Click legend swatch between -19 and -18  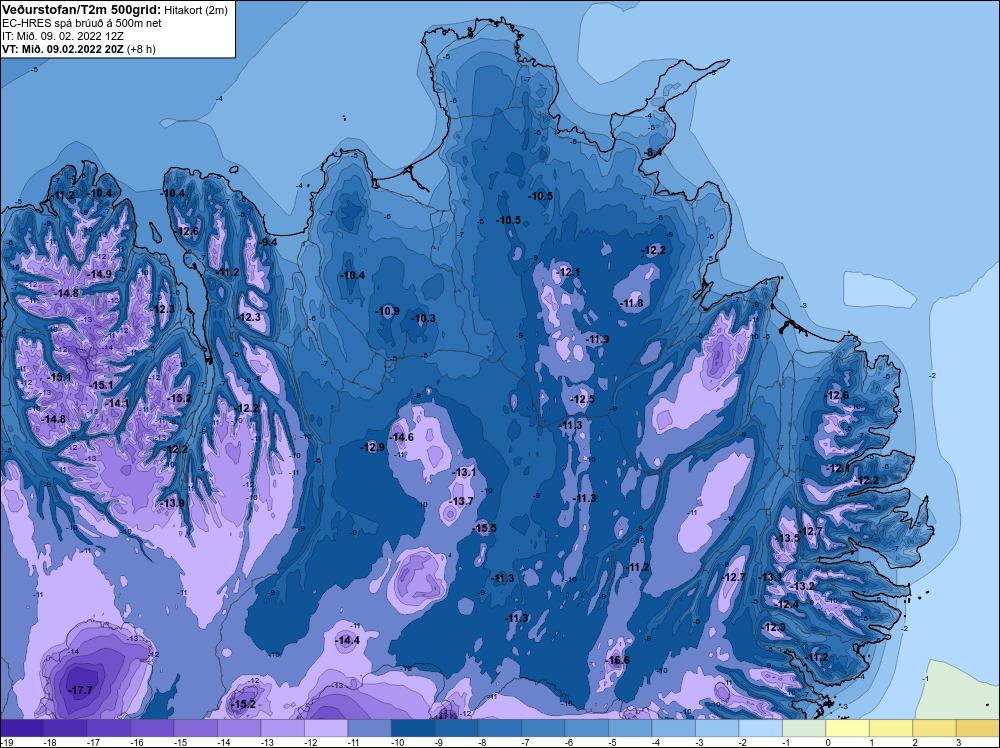click(22, 728)
